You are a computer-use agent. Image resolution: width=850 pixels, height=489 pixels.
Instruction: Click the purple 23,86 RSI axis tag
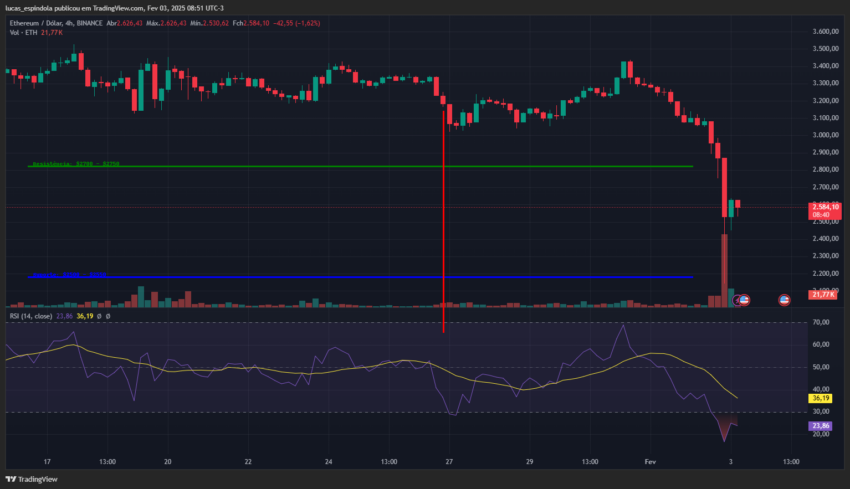pyautogui.click(x=820, y=426)
